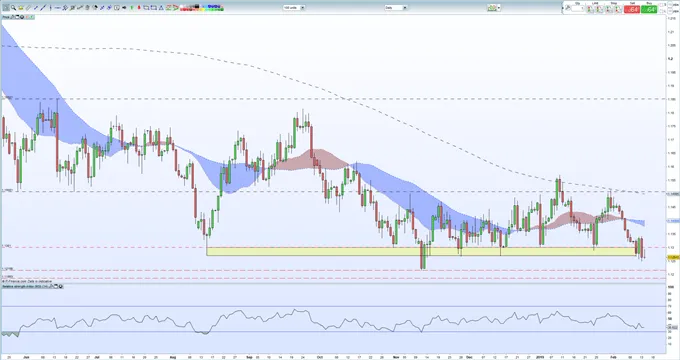This screenshot has width=680, height=360.
Task: Adjust the first Limit order stepper
Action: click(x=590, y=9)
